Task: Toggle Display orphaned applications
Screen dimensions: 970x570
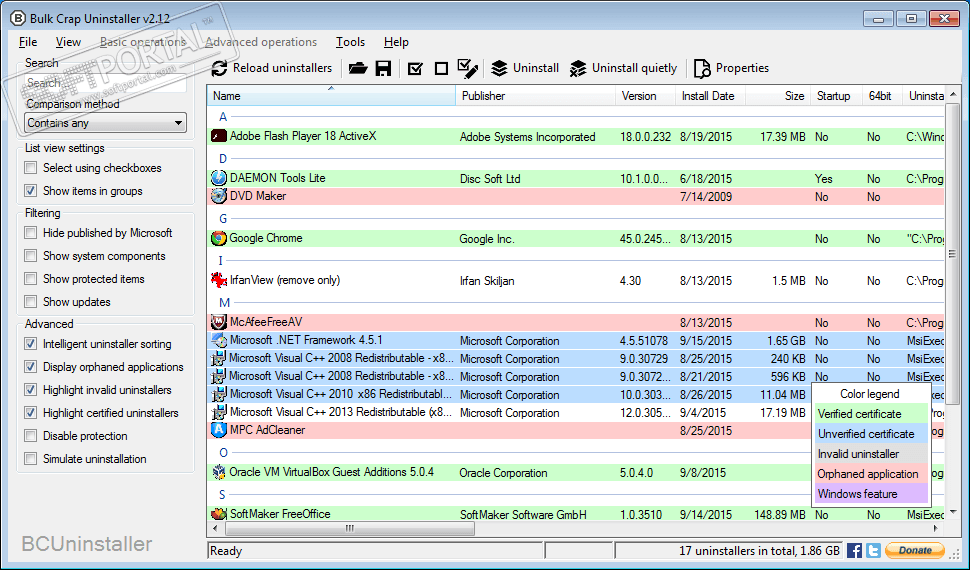Action: point(30,366)
